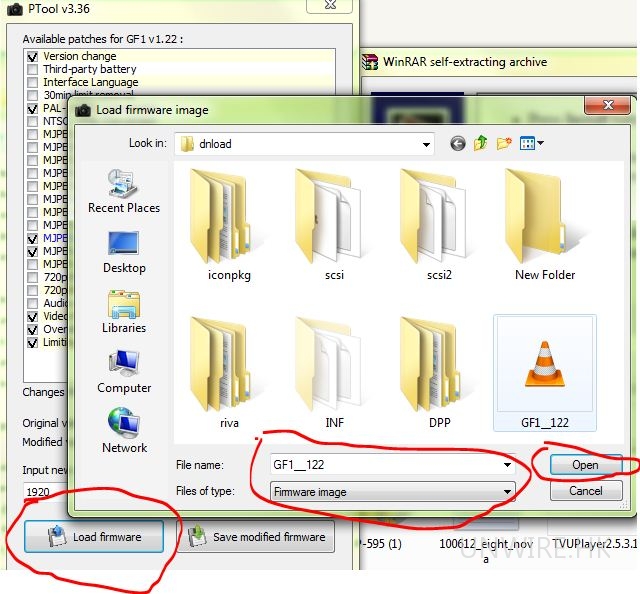Toggle the Version change checkbox
The height and width of the screenshot is (594, 640).
pyautogui.click(x=32, y=56)
